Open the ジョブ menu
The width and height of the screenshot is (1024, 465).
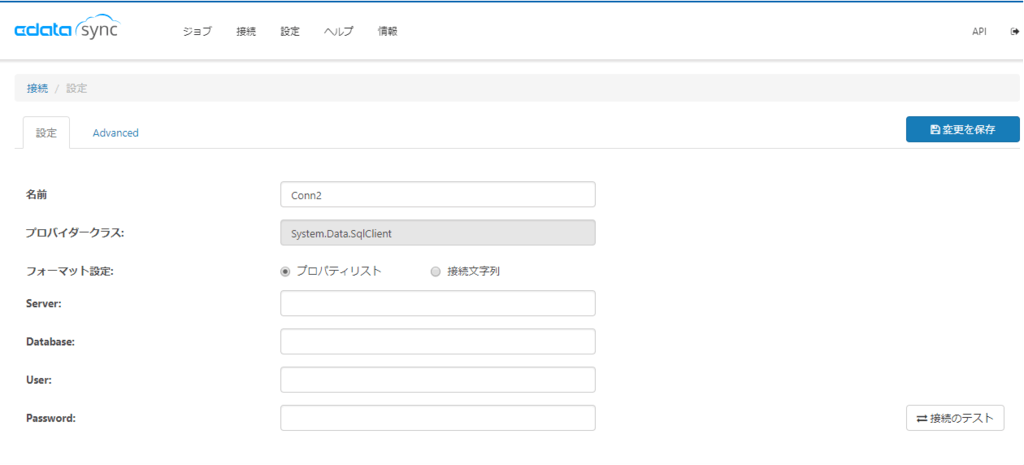point(197,31)
